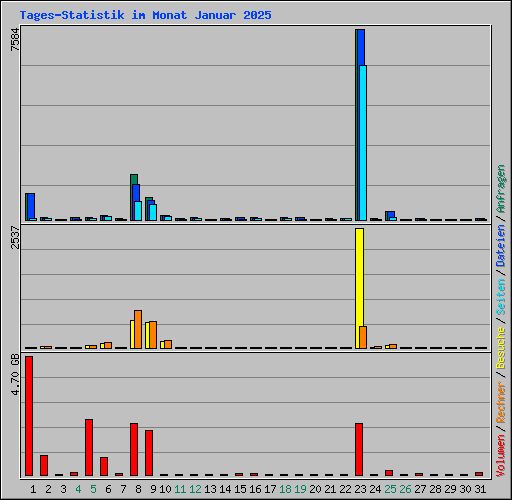Screen dimensions: 512x500
Task: Click day 31 on the x-axis
Action: [x=480, y=489]
